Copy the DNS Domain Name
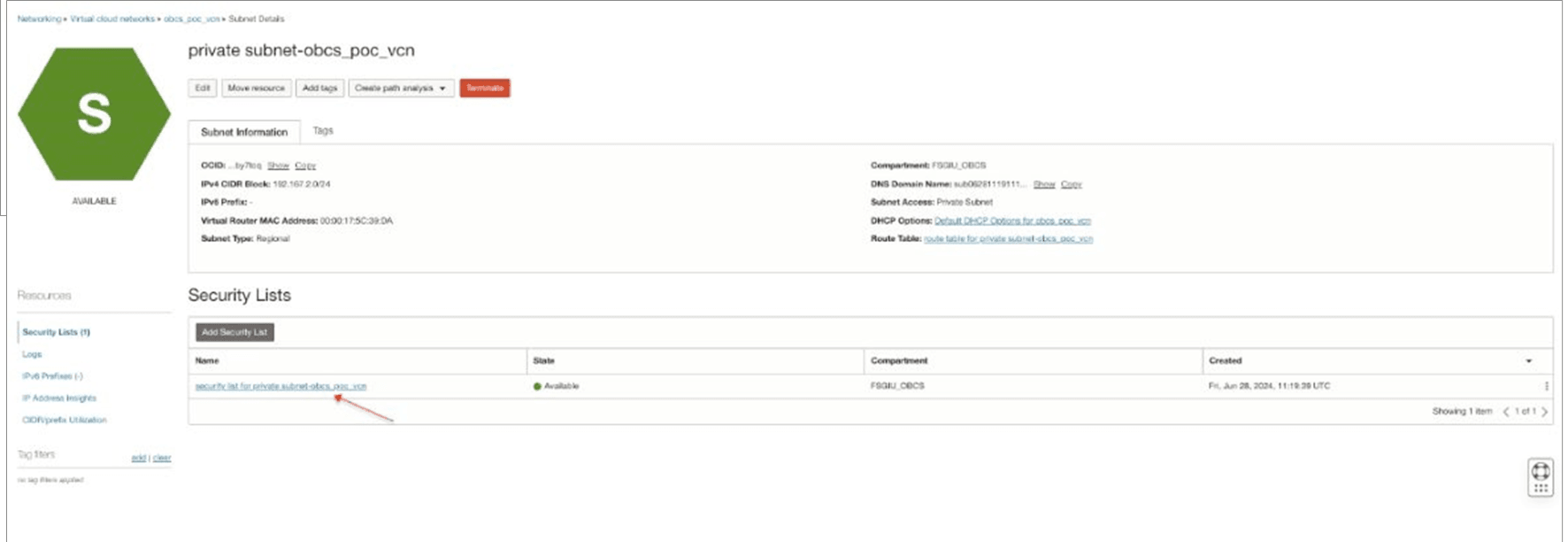This screenshot has height=542, width=1568. pyautogui.click(x=1072, y=184)
